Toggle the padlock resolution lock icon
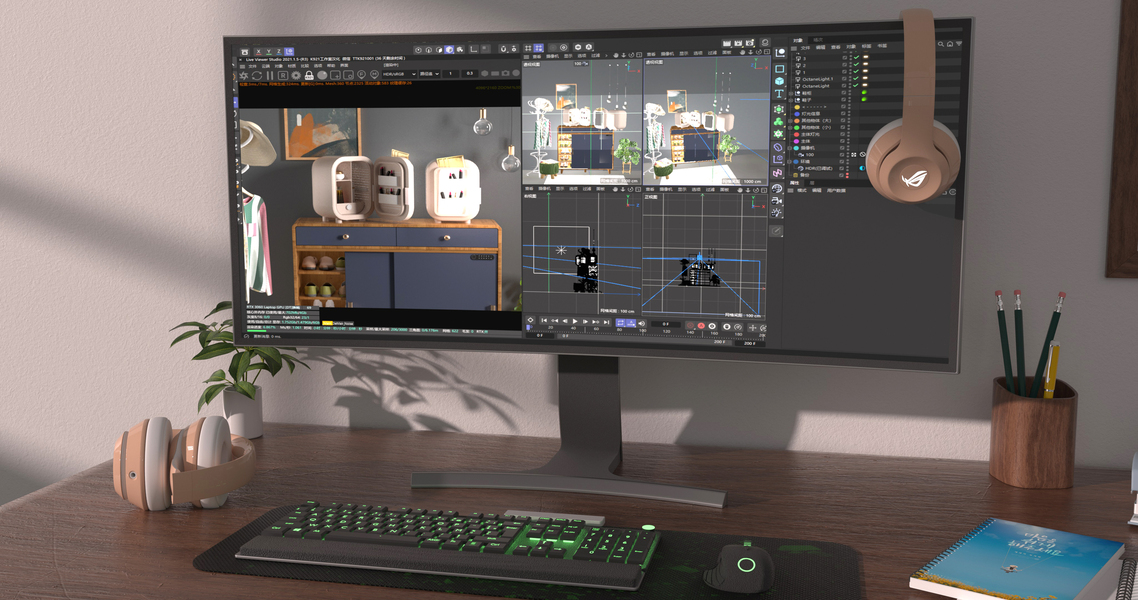This screenshot has height=600, width=1138. pos(309,75)
